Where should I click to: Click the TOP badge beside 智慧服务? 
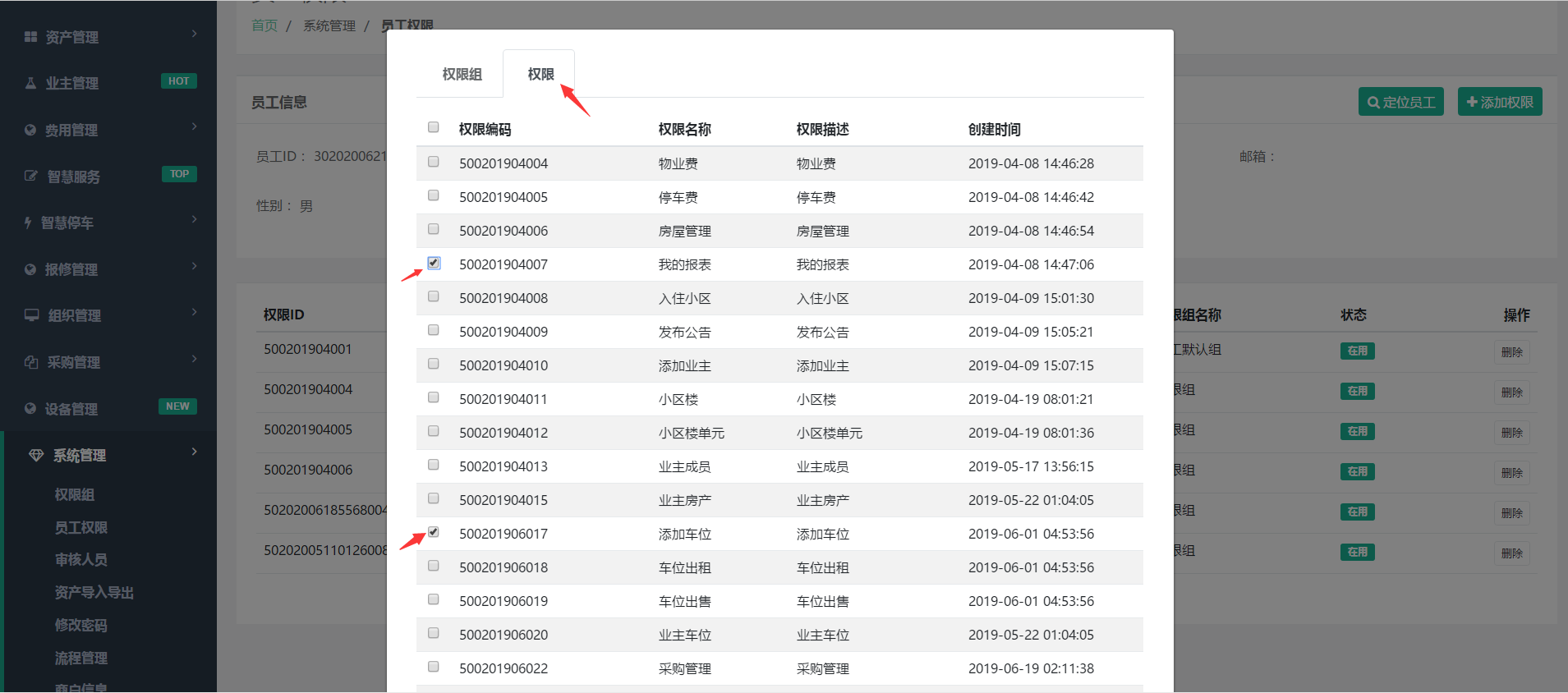coord(179,174)
